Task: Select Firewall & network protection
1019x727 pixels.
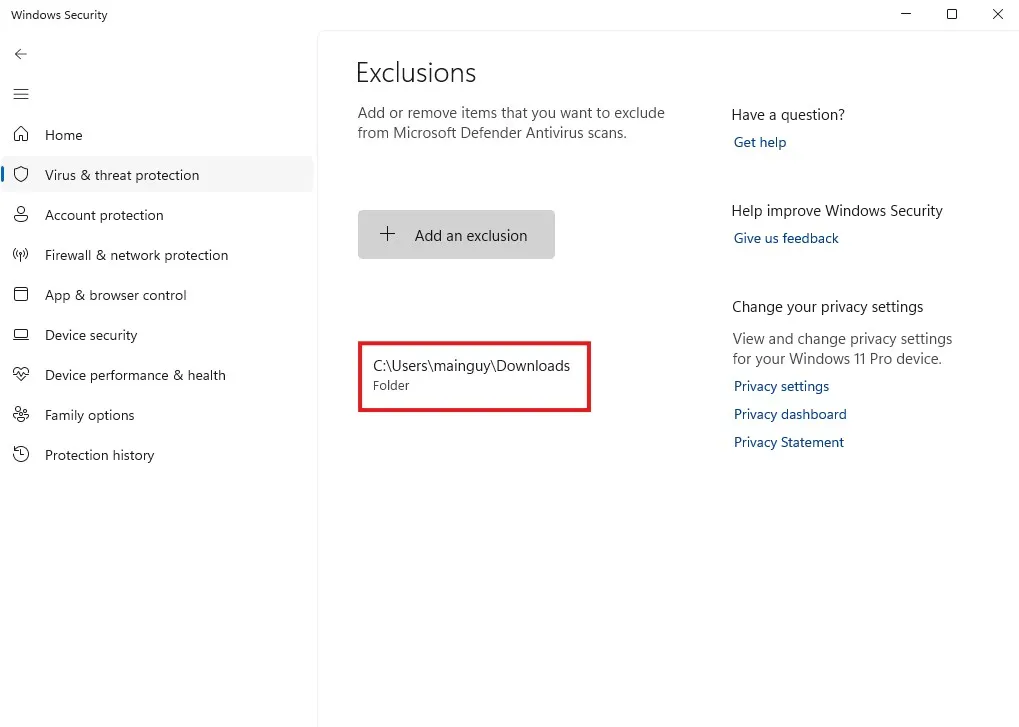Action: (x=136, y=255)
